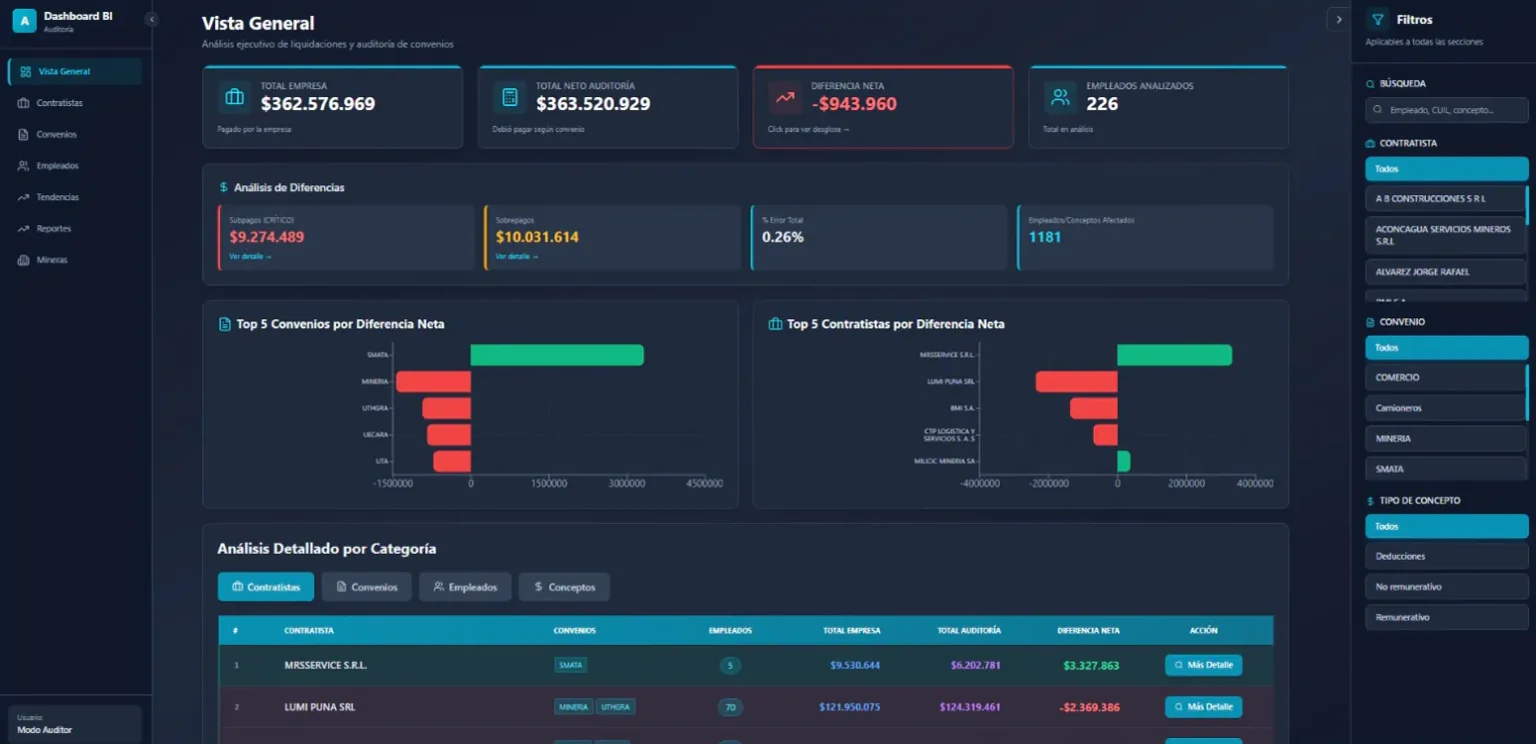Click the Dashboard BI logo icon
This screenshot has width=1536, height=744.
24,20
